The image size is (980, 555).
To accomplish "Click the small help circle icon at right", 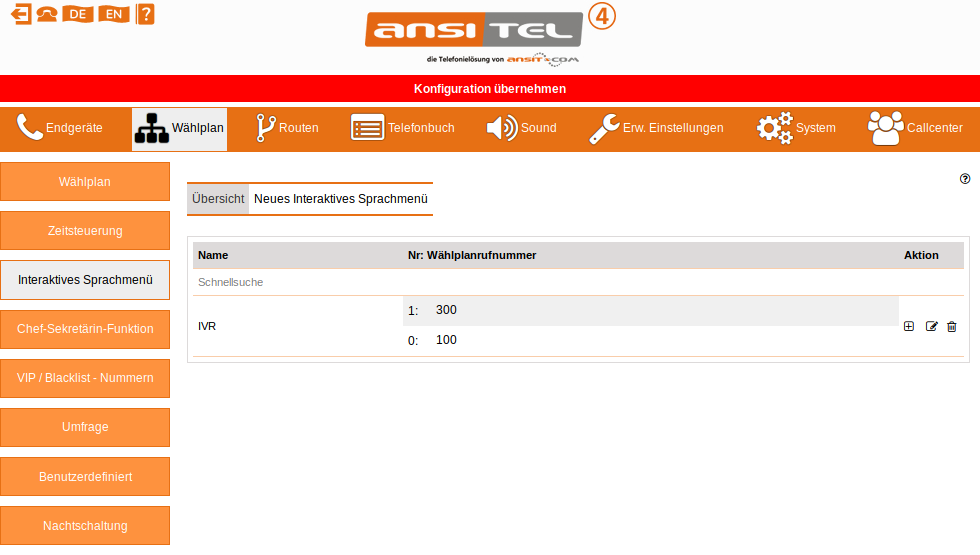I will point(965,179).
